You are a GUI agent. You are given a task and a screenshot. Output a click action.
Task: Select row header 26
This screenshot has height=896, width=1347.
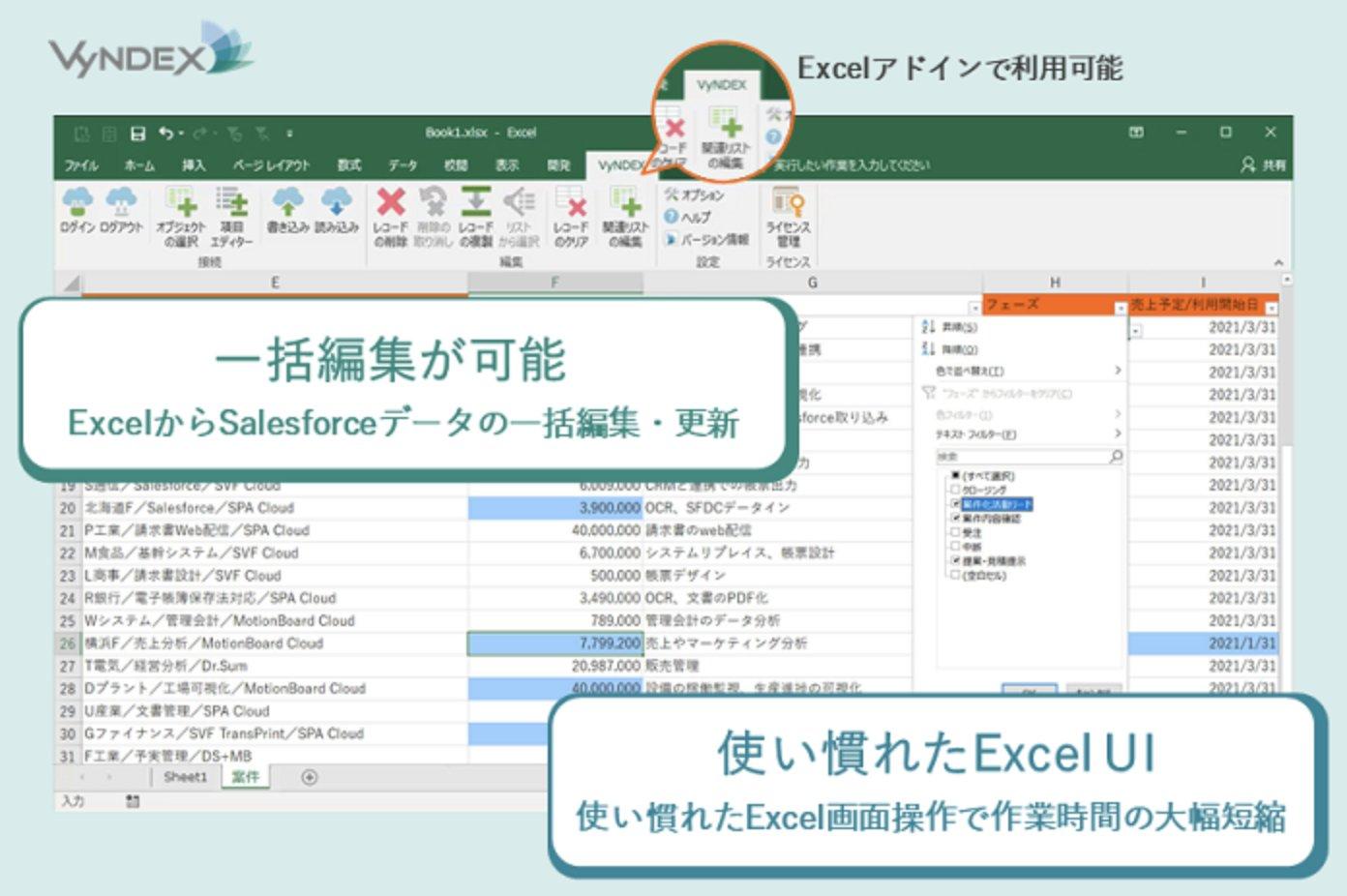point(67,643)
